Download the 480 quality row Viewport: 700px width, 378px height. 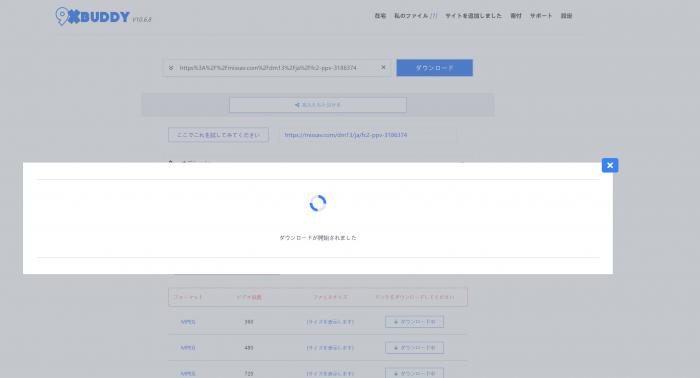(x=414, y=348)
